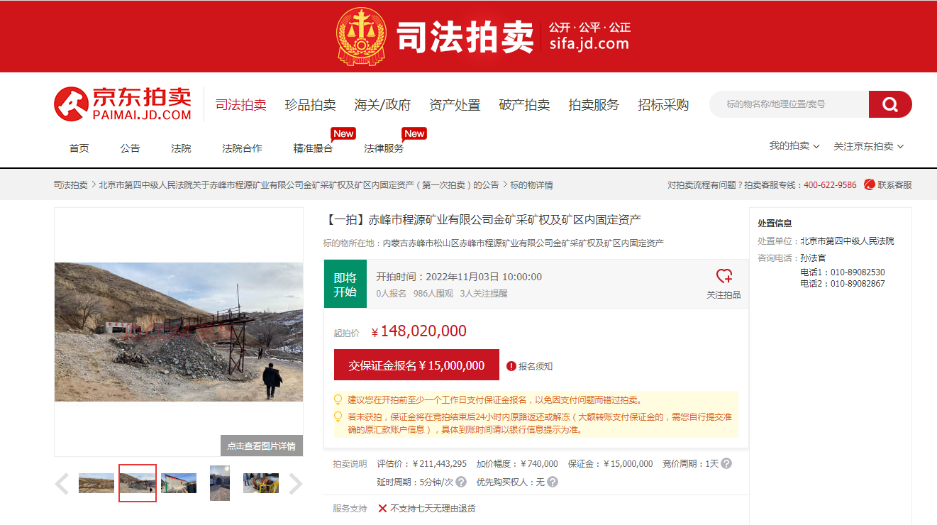Viewport: 937px width, 525px height.
Task: Show previous thumbnails with left arrow
Action: click(62, 483)
